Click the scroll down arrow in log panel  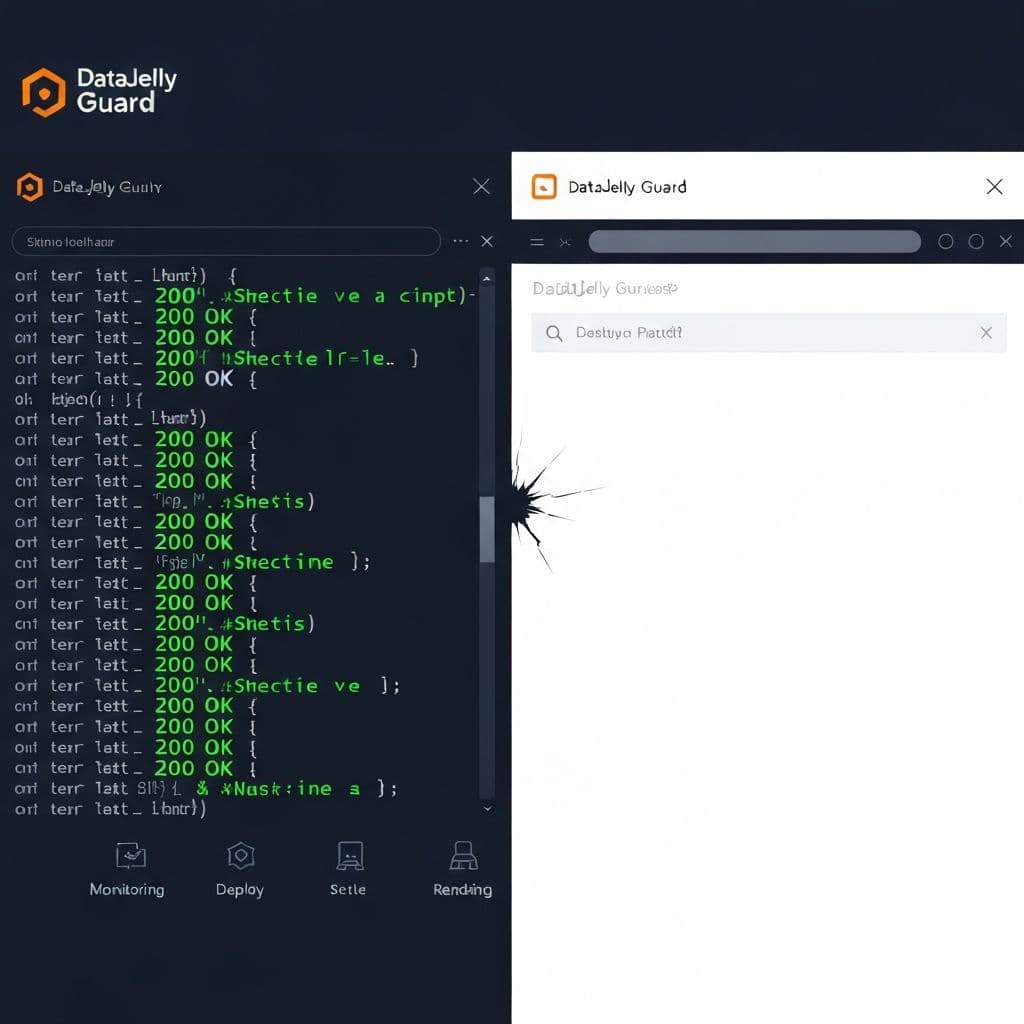pyautogui.click(x=487, y=808)
